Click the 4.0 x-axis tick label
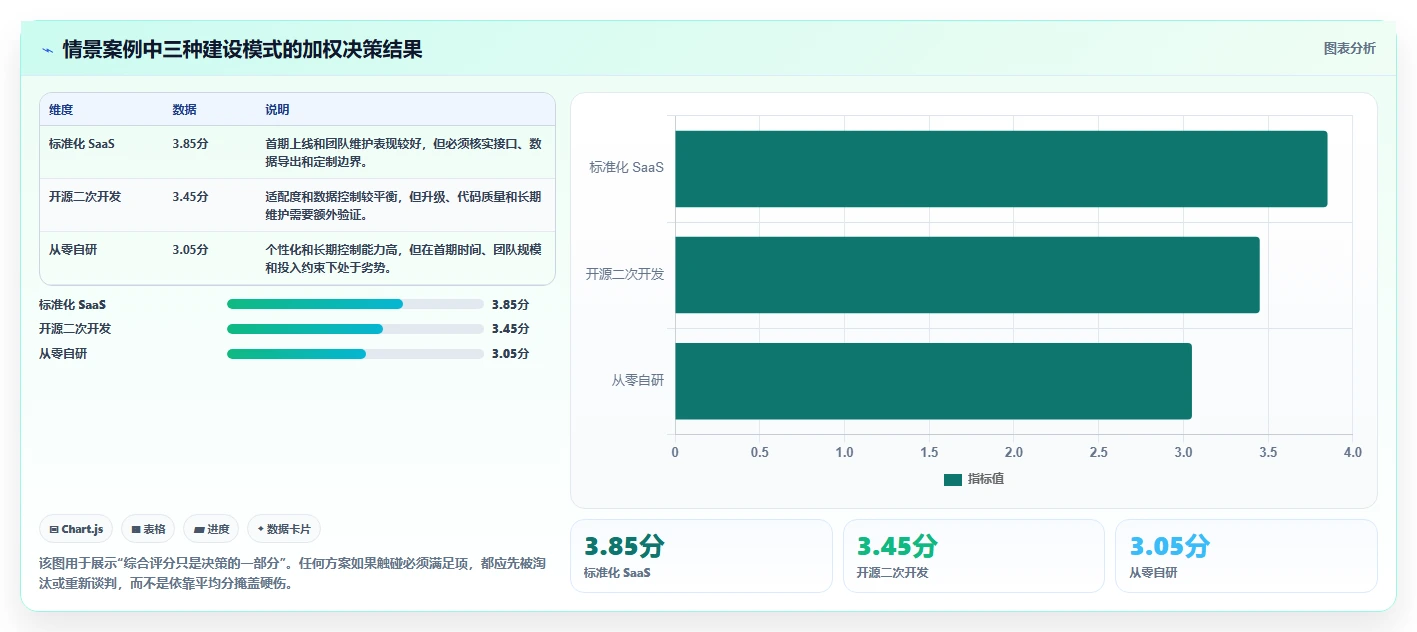The width and height of the screenshot is (1417, 632). click(1353, 452)
